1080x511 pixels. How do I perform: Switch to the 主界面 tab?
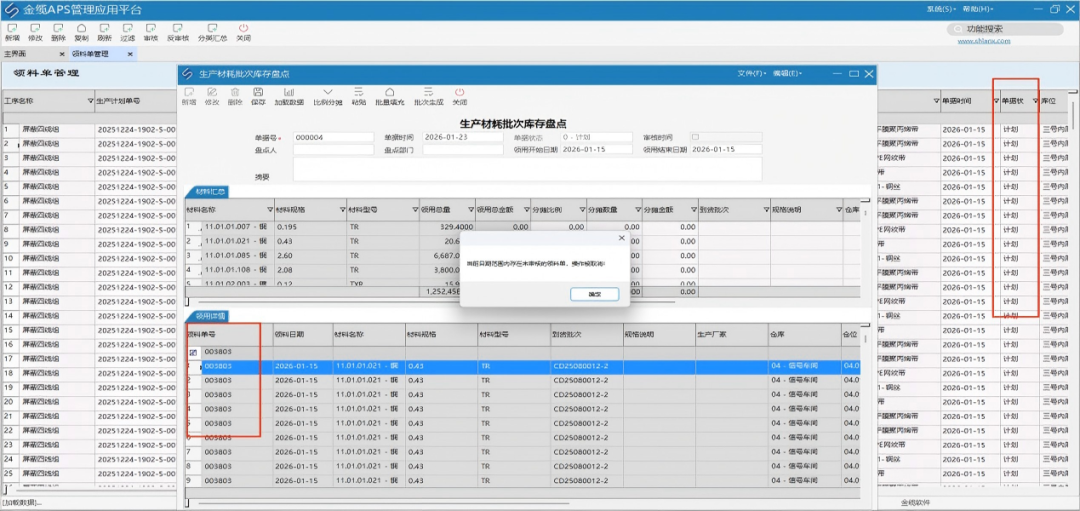tap(15, 54)
